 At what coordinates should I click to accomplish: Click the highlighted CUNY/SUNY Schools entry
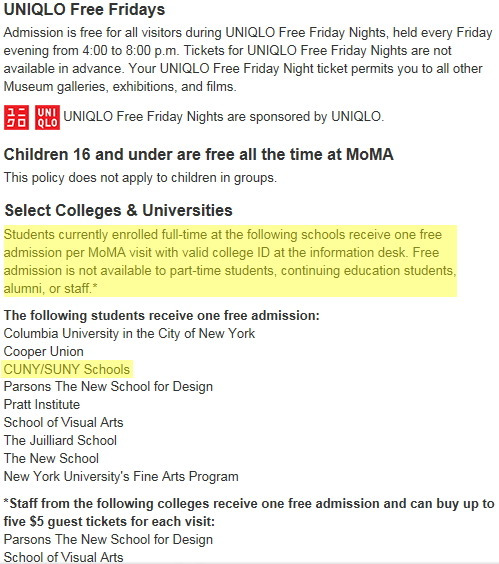[x=67, y=369]
